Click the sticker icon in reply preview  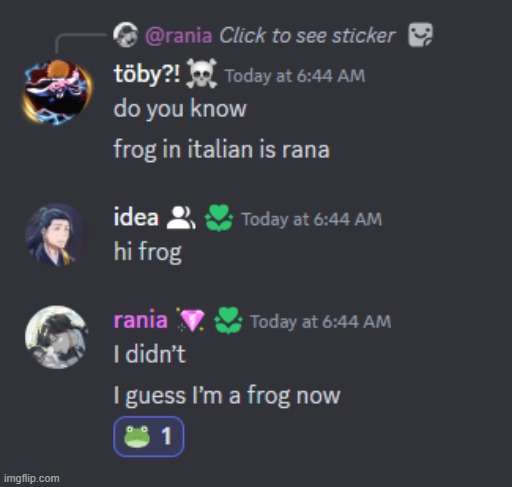(x=421, y=35)
